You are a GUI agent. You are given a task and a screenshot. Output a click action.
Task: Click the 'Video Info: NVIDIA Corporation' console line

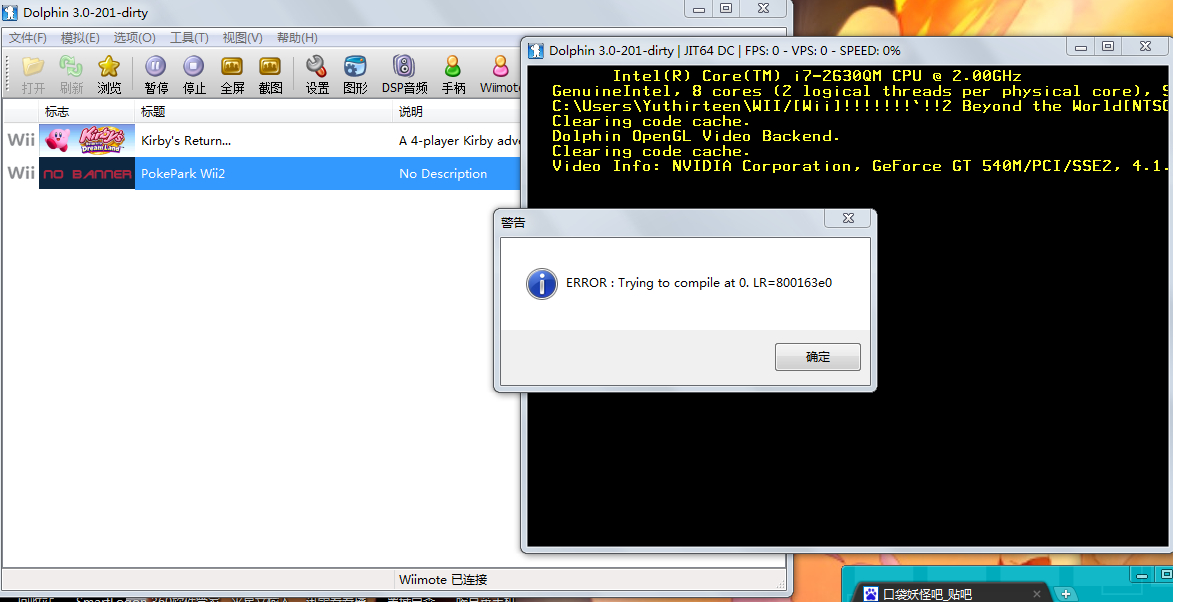coord(859,167)
